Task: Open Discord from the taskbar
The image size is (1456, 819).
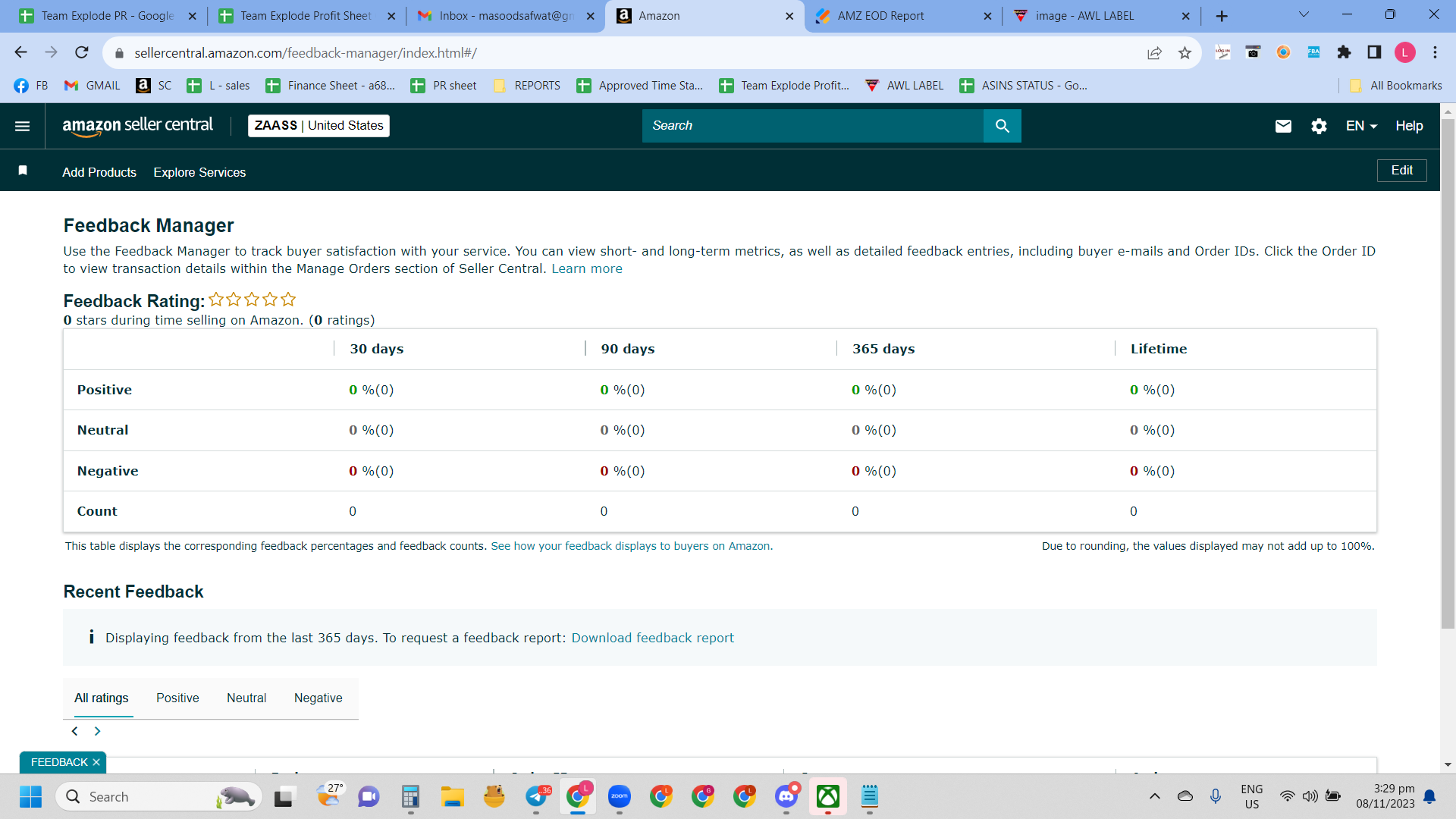Action: coord(786,797)
